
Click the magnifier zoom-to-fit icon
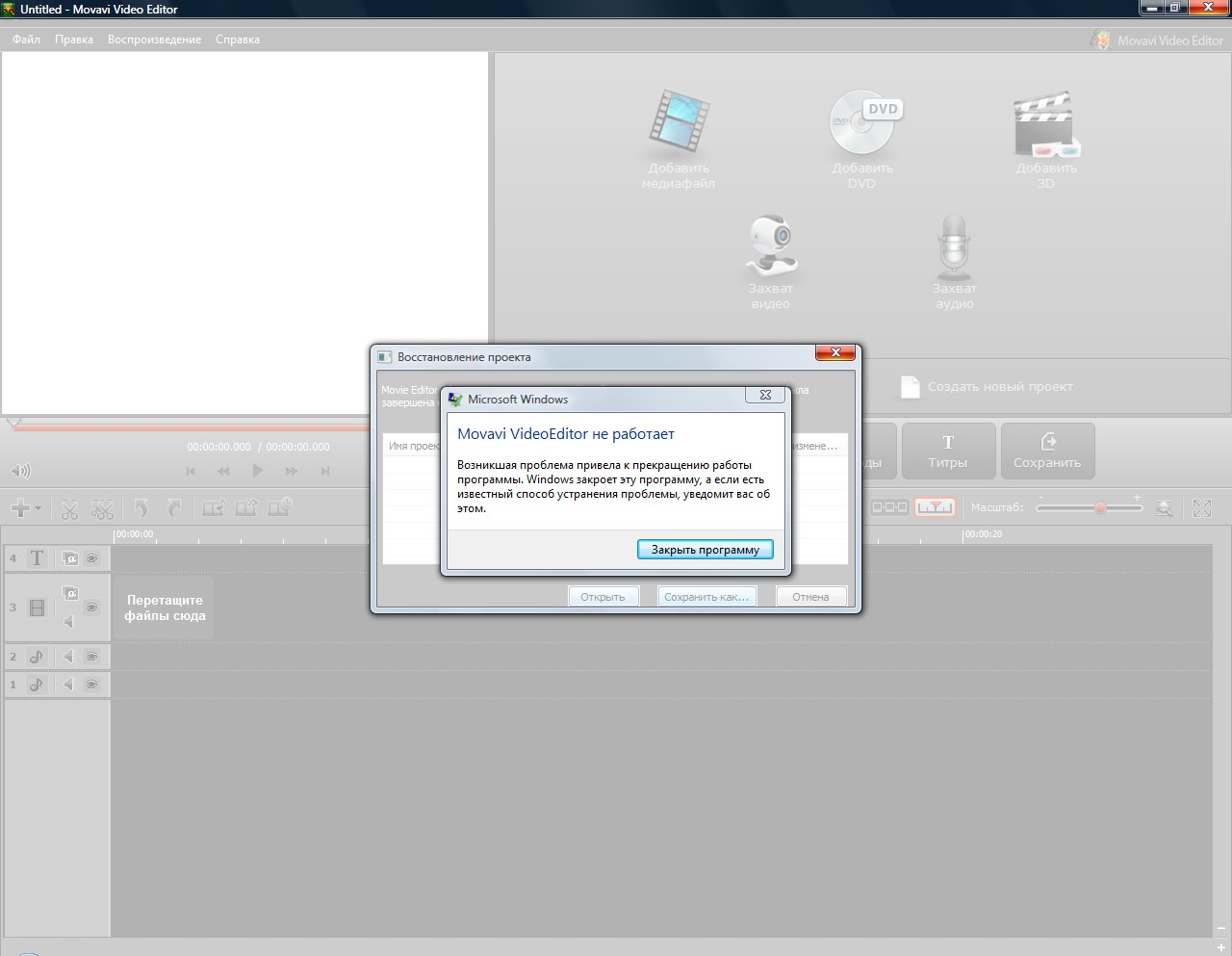1165,507
